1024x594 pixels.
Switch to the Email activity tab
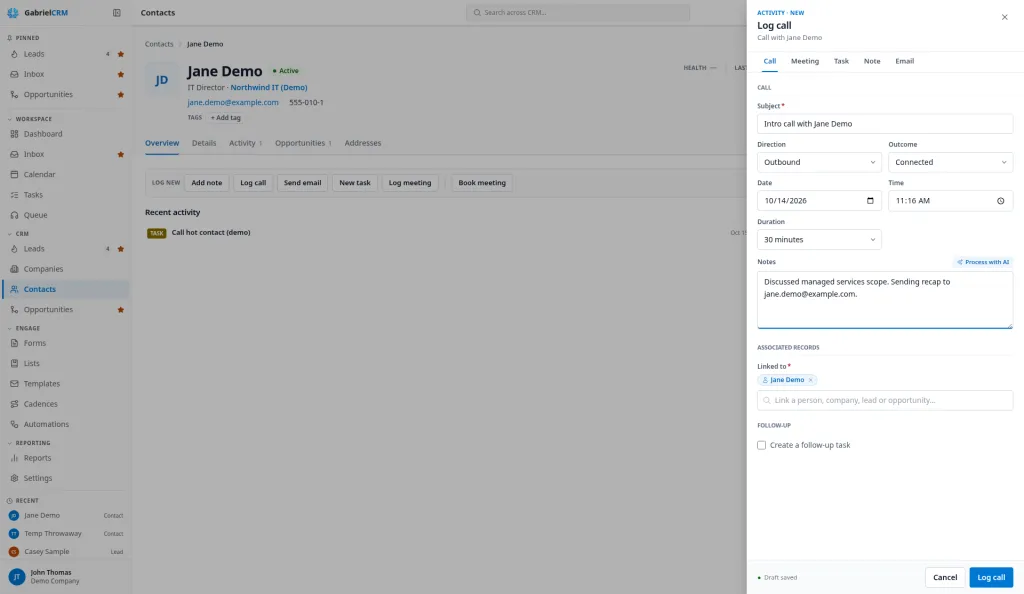click(904, 61)
